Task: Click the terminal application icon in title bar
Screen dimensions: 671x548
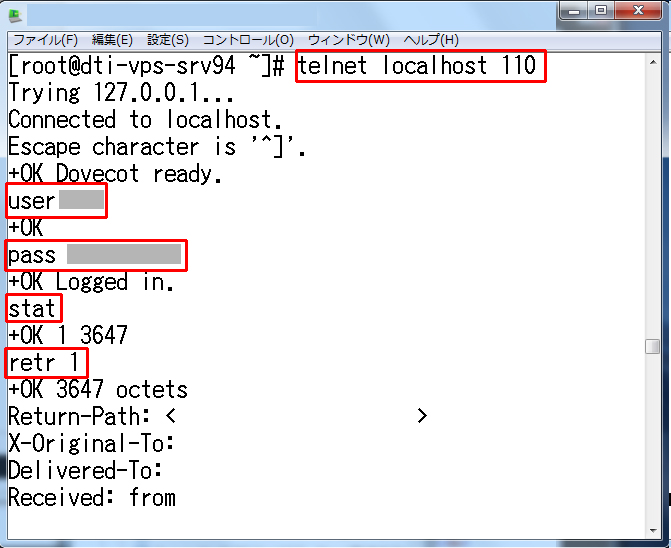Action: [x=15, y=16]
